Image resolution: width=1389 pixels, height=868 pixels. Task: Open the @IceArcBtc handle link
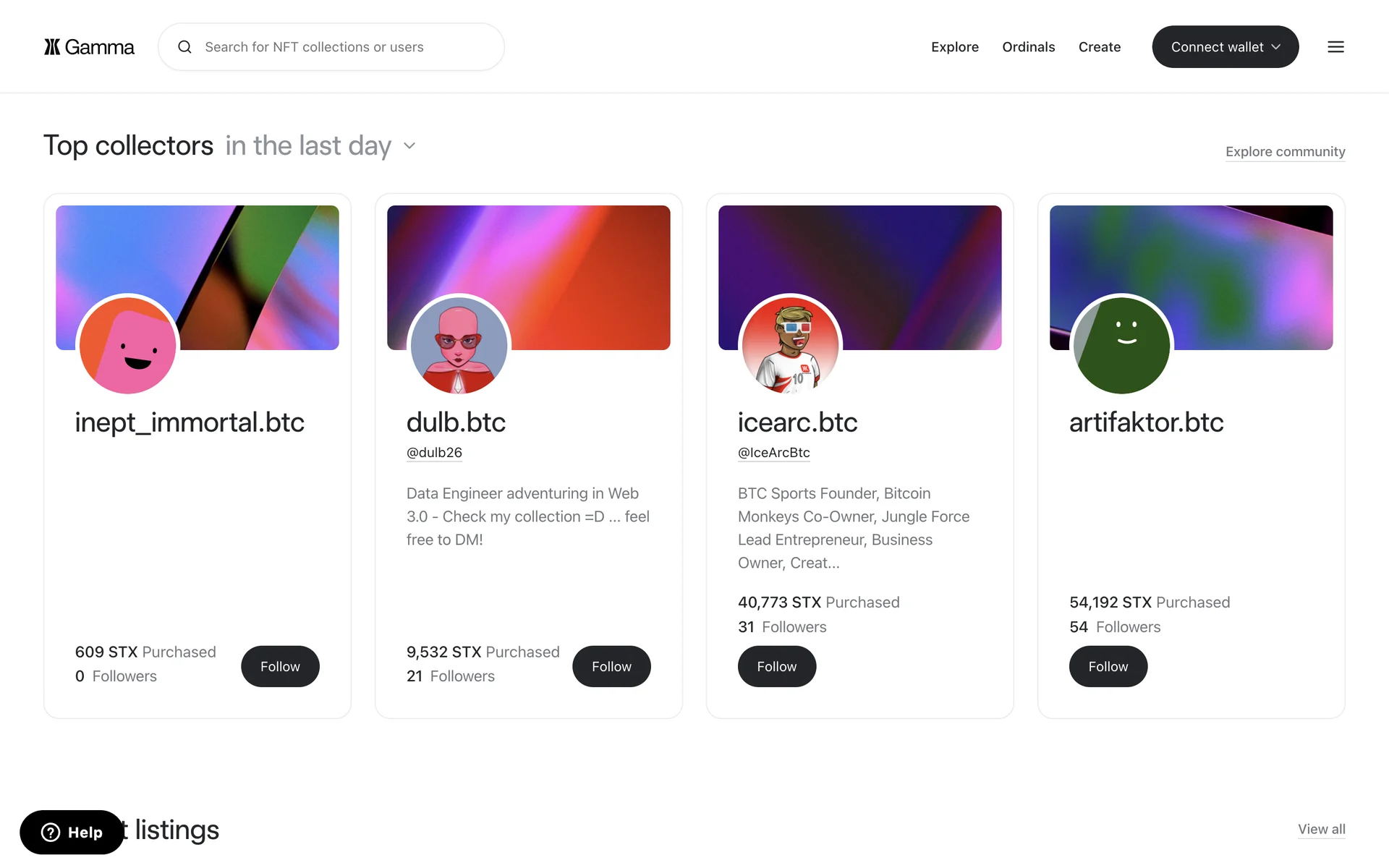pos(773,453)
